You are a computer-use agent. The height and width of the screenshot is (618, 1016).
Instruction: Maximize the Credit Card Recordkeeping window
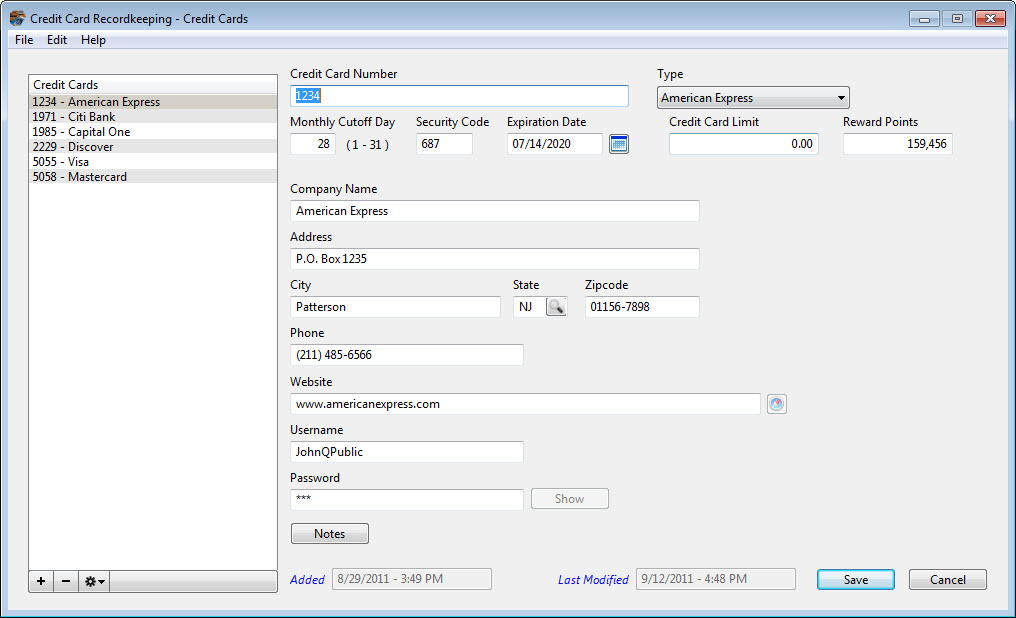[x=957, y=19]
